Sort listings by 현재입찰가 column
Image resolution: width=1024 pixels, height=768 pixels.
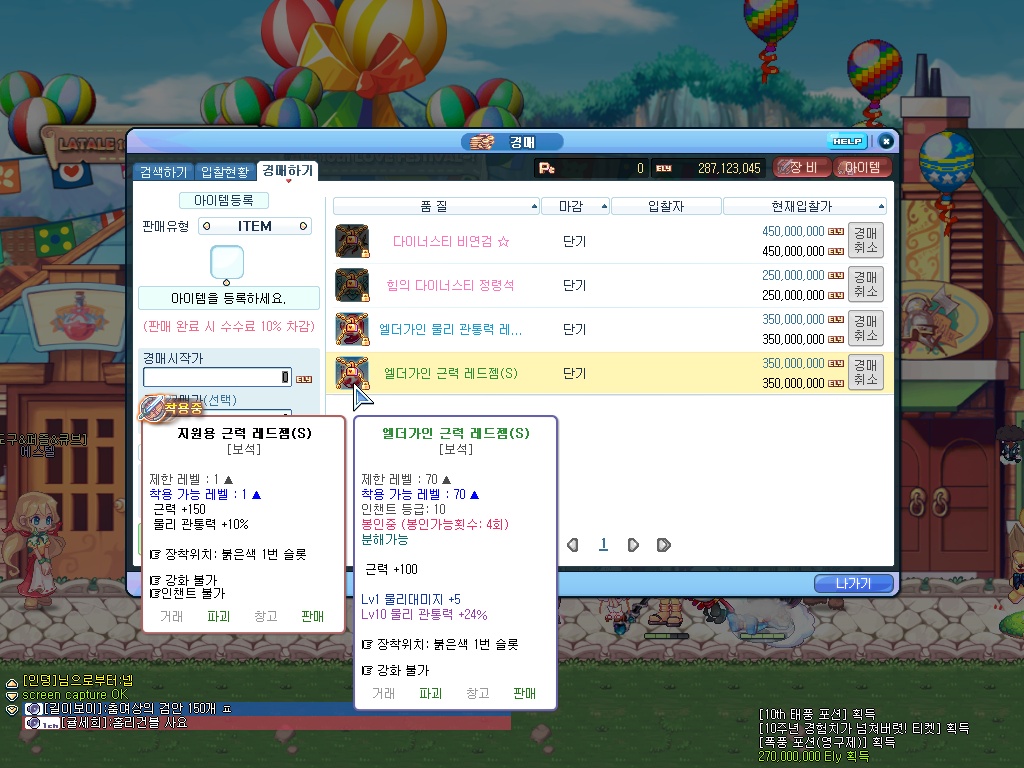coord(803,207)
